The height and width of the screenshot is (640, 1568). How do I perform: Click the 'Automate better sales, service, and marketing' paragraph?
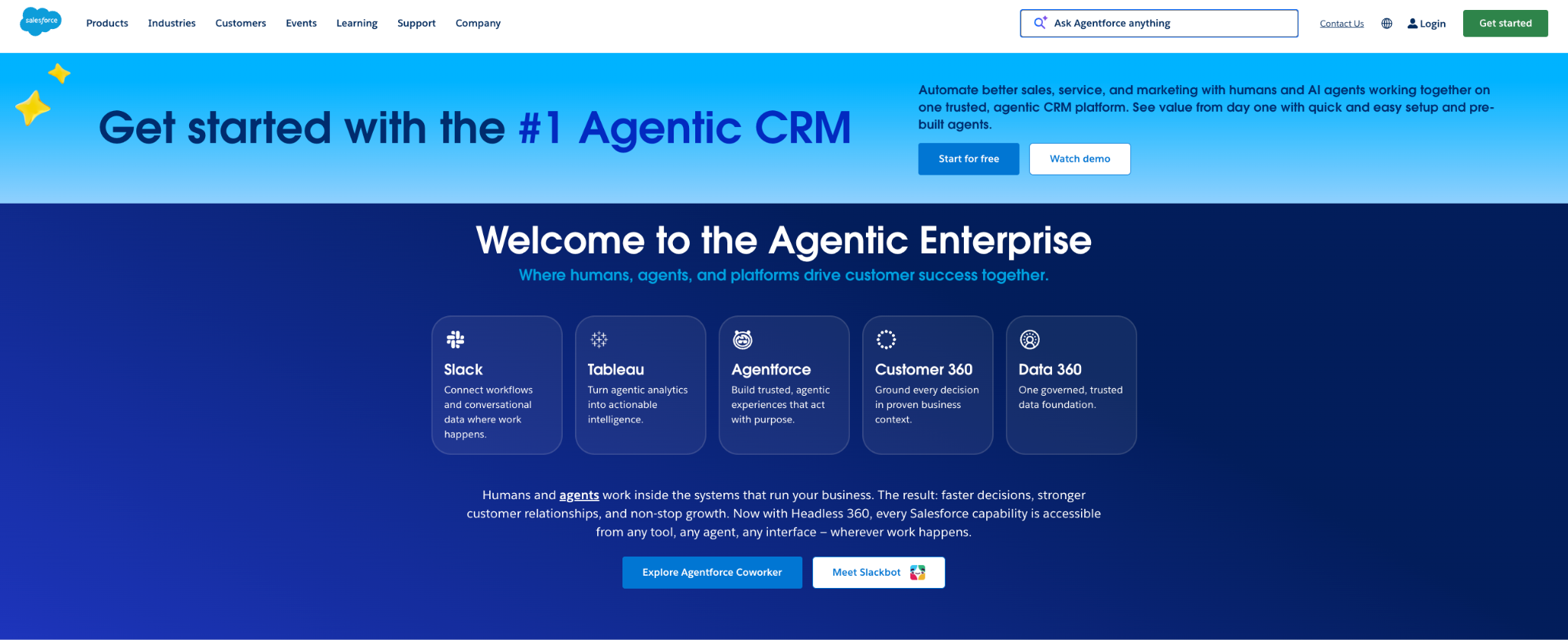(x=1206, y=107)
